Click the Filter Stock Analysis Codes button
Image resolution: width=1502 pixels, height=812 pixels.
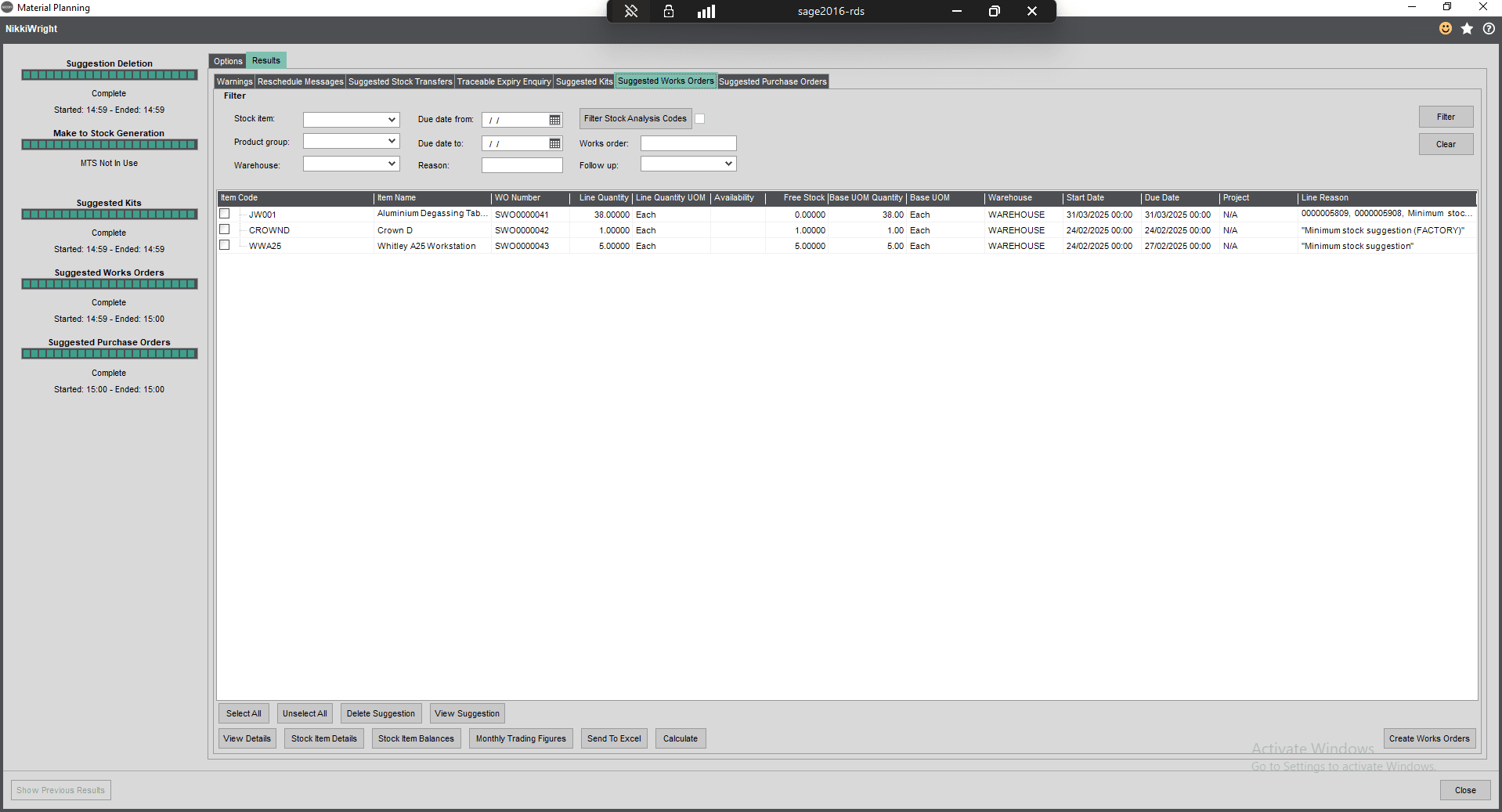pyautogui.click(x=635, y=118)
